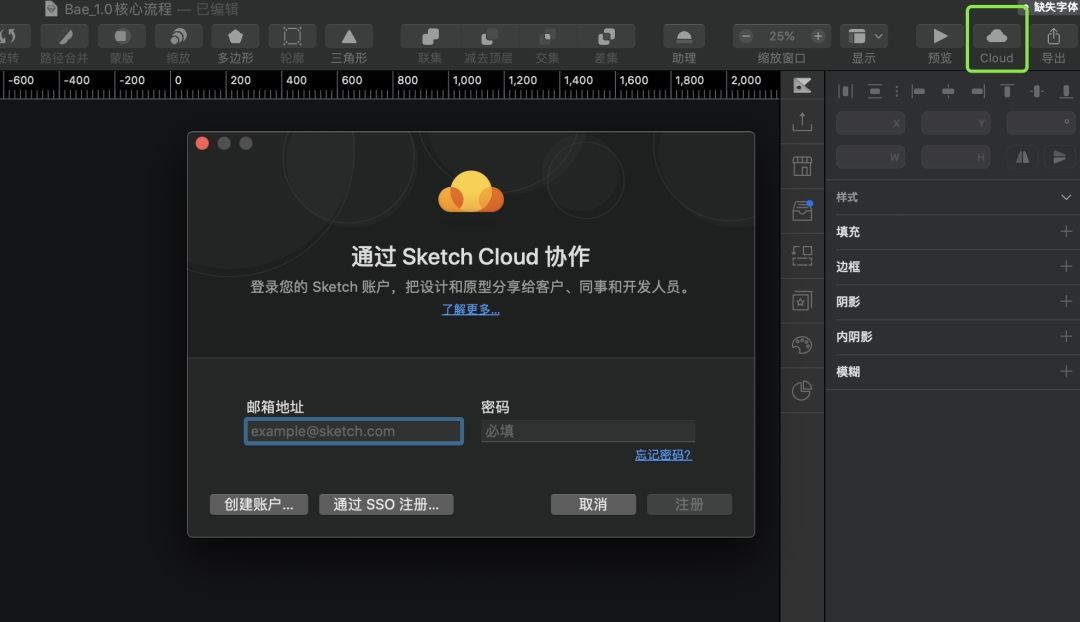
Task: Click the Export (导出) toolbar icon
Action: coord(1053,37)
